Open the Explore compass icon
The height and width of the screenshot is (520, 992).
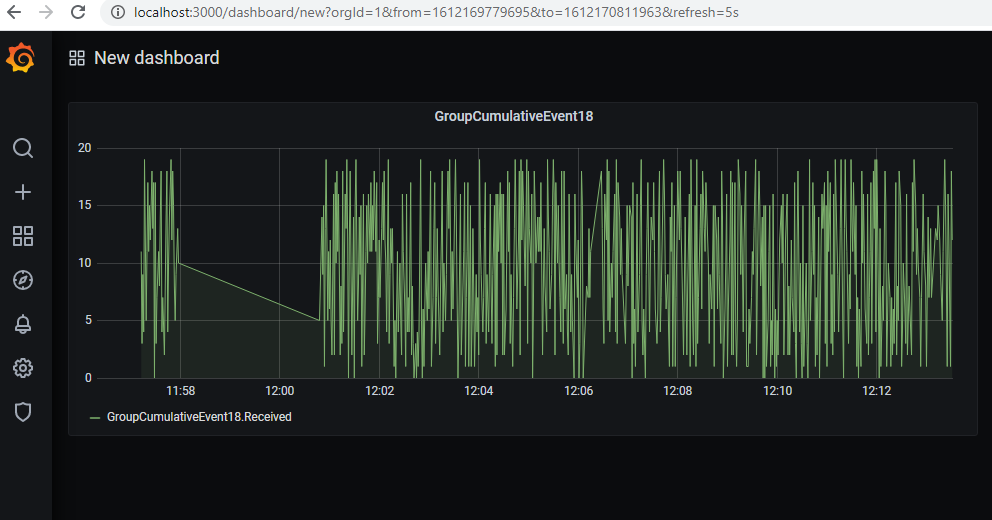[x=23, y=280]
